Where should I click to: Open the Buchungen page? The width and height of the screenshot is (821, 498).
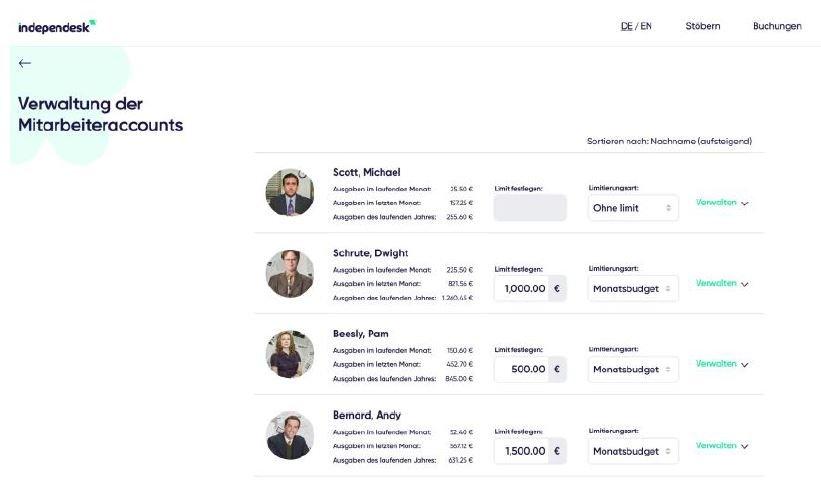tap(777, 26)
